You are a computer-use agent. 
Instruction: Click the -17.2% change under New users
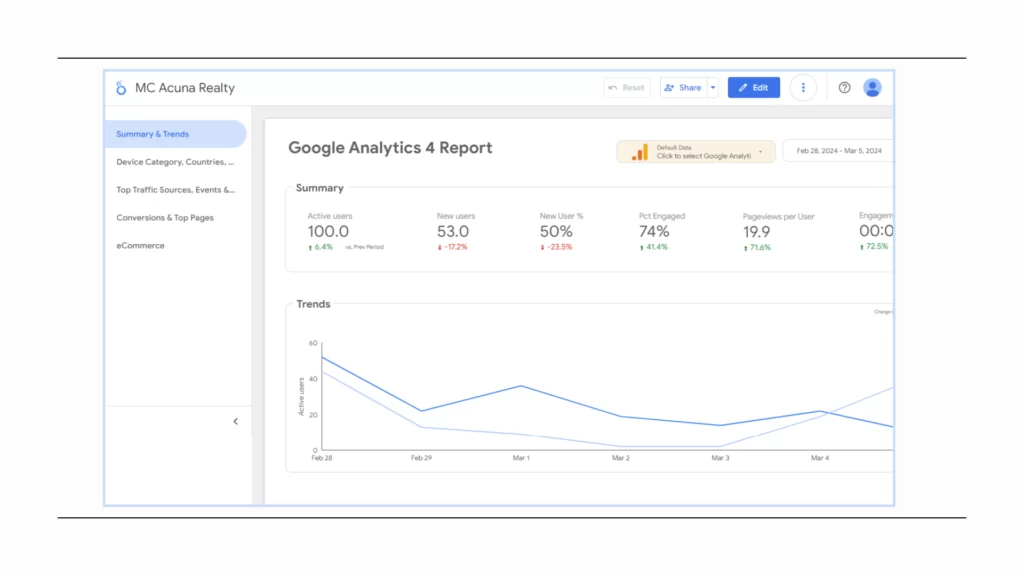tap(453, 247)
